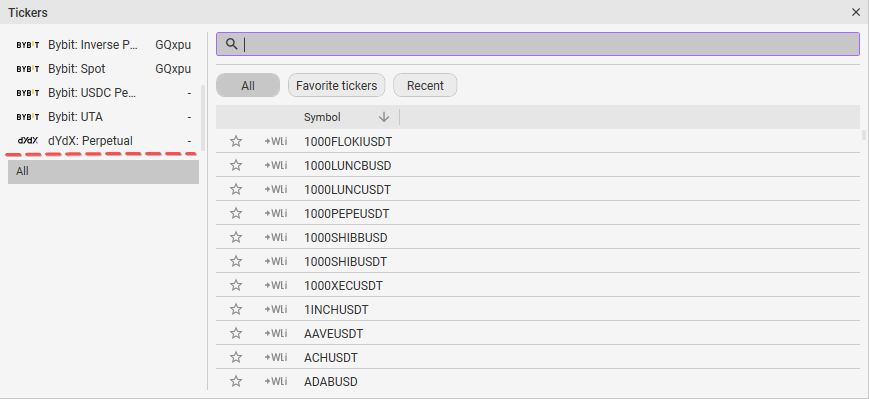The height and width of the screenshot is (399, 869).
Task: Click the ticker list scrollbar
Action: (863, 135)
